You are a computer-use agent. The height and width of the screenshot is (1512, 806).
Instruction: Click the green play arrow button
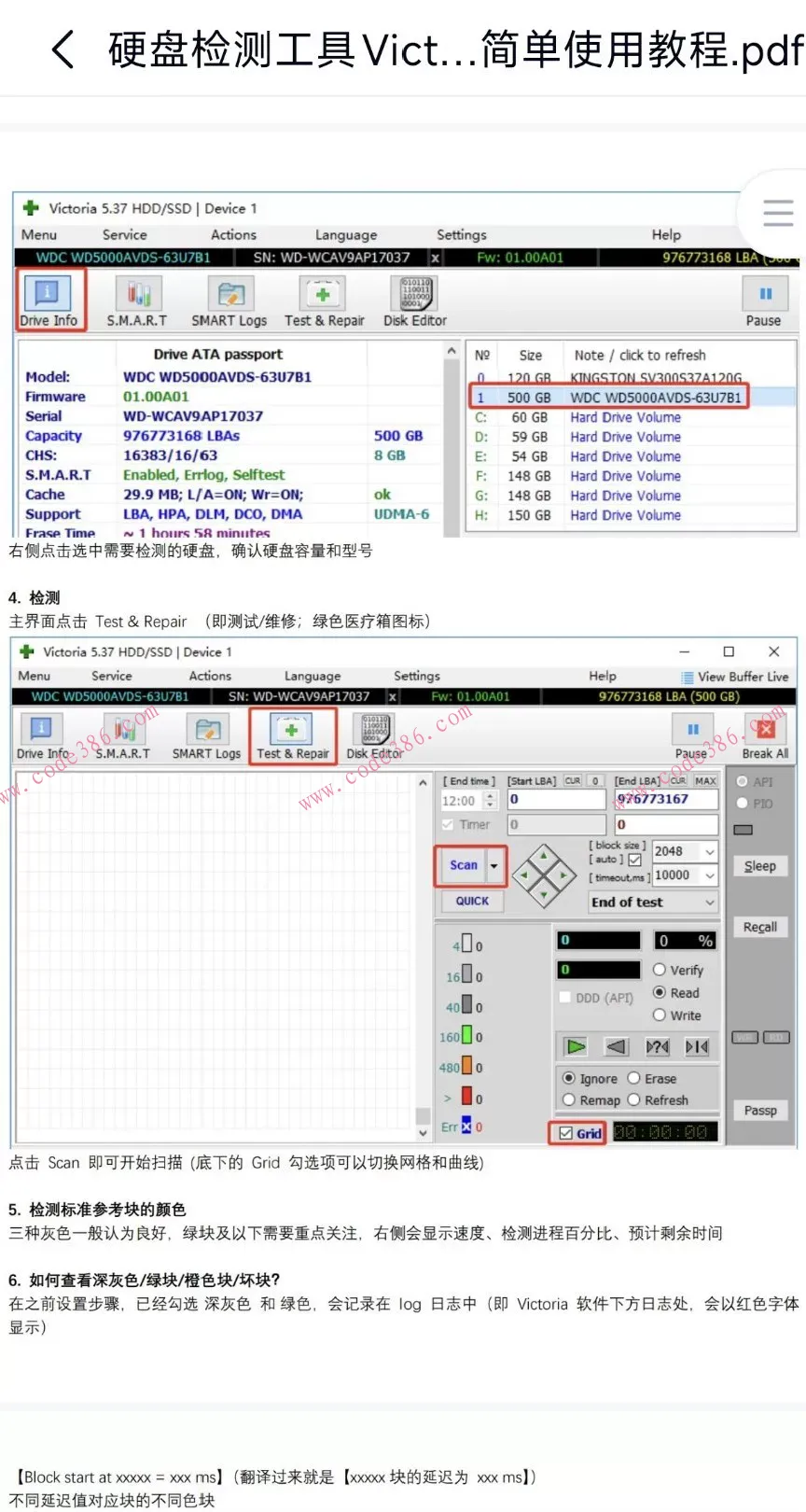[x=576, y=1046]
